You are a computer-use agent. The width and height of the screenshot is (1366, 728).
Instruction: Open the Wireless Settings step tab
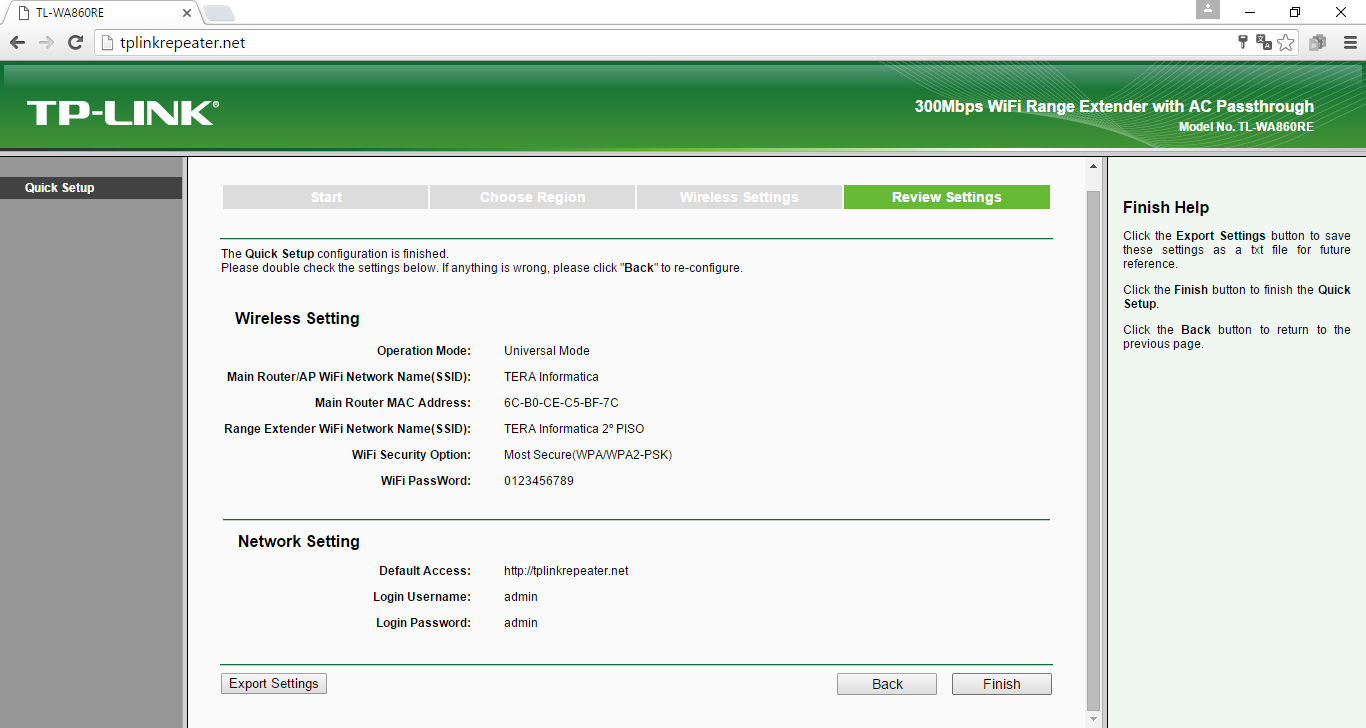(739, 197)
